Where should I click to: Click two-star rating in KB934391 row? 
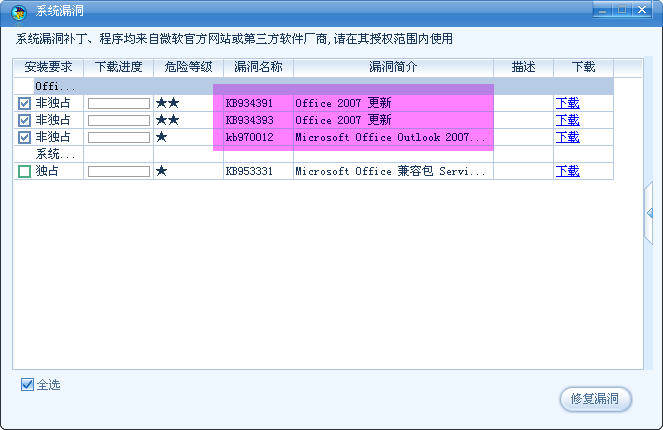(x=168, y=103)
